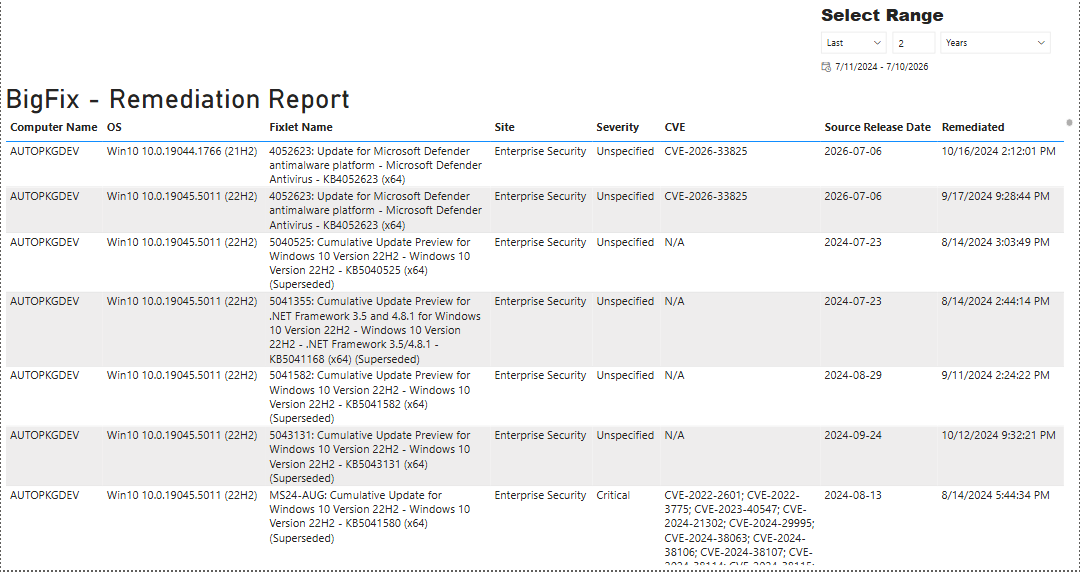Select remediated time '10/12/2024 9:32:21 PM'

(x=998, y=435)
